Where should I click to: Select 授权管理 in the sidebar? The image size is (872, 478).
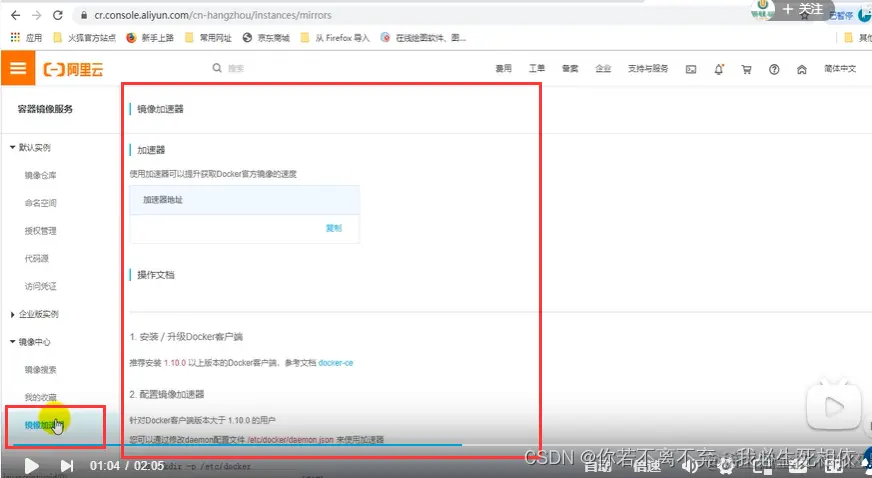click(x=40, y=231)
